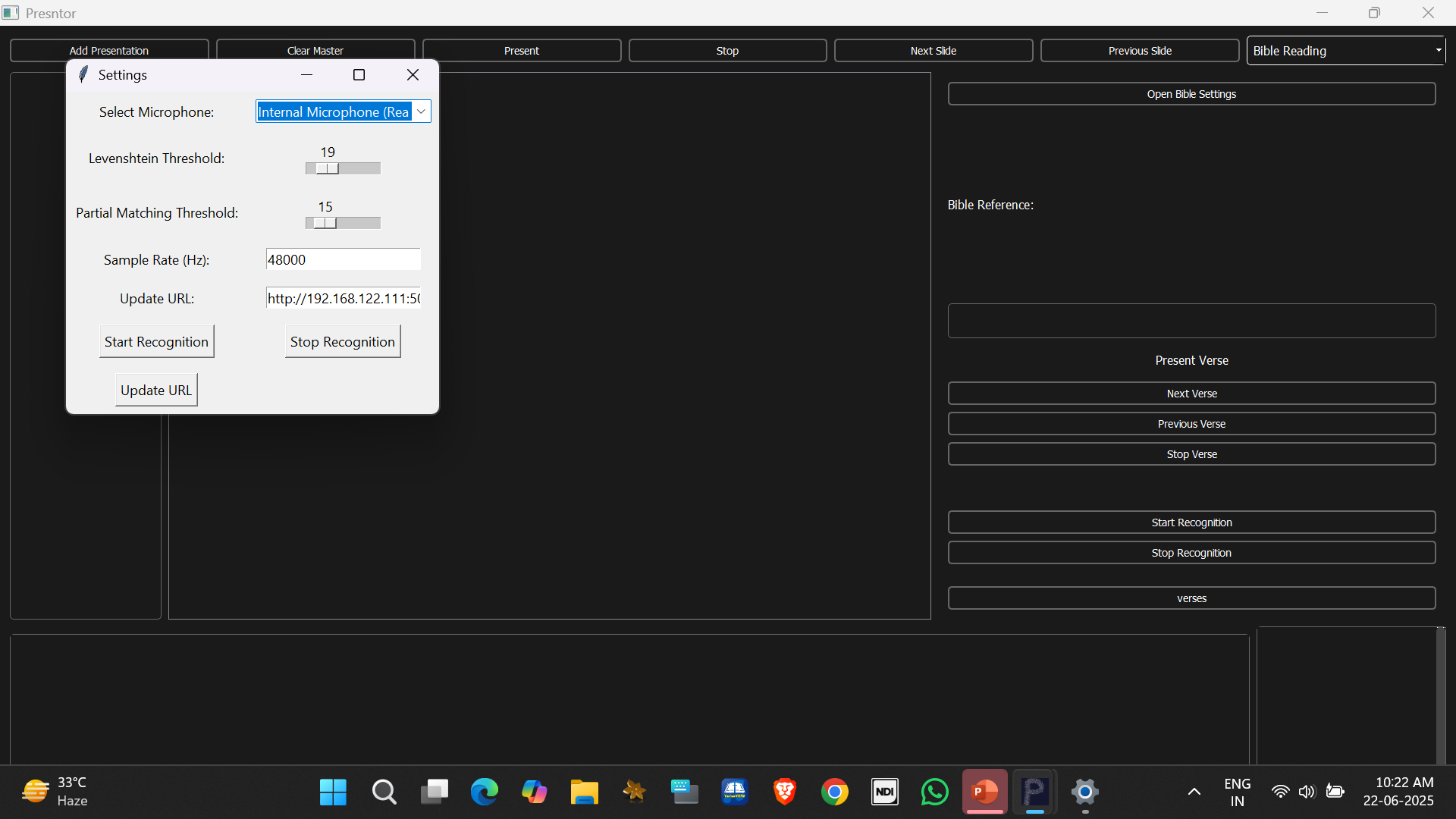Open Microsoft Edge from the taskbar
1456x819 pixels.
(x=484, y=792)
